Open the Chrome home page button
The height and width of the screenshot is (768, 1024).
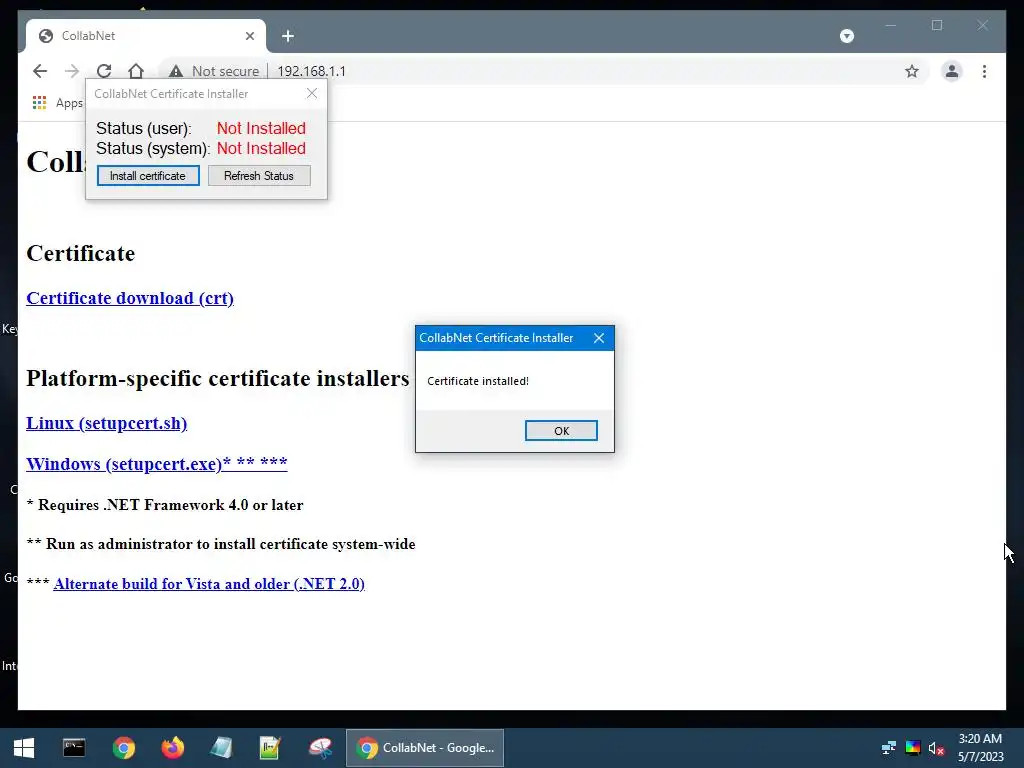(x=136, y=71)
